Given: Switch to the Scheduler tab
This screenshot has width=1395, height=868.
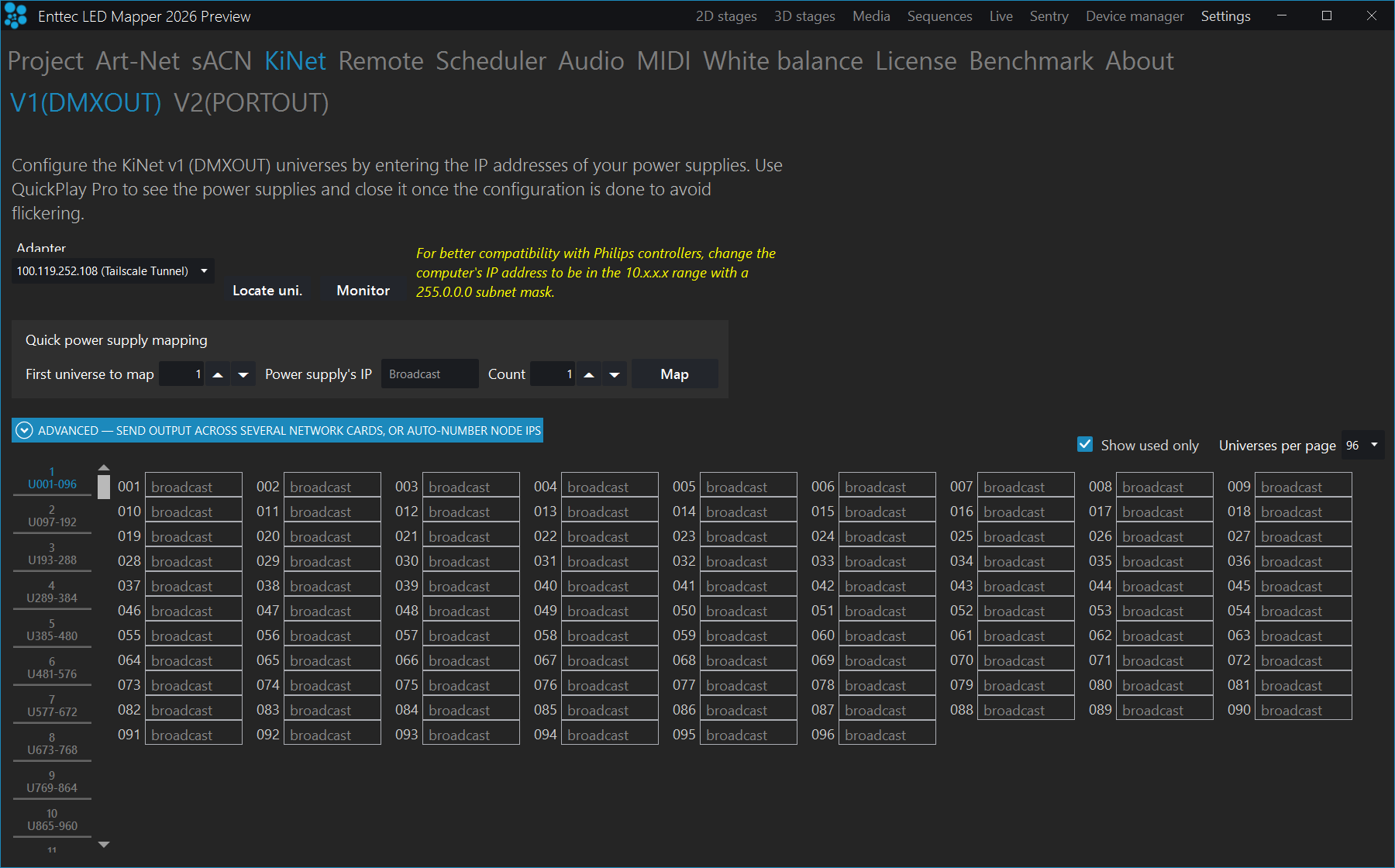Looking at the screenshot, I should point(491,61).
